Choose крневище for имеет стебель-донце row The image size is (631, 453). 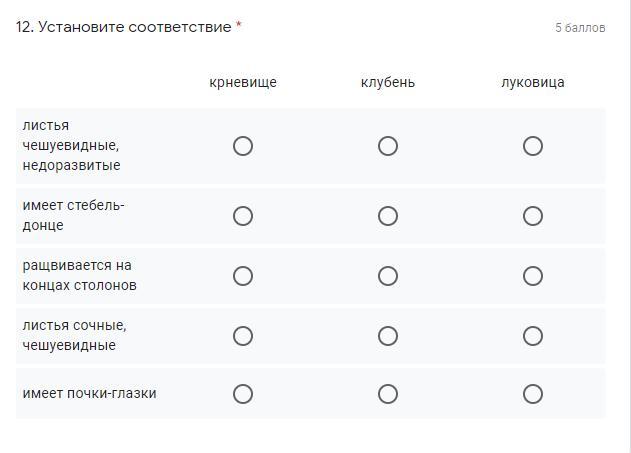coord(243,216)
